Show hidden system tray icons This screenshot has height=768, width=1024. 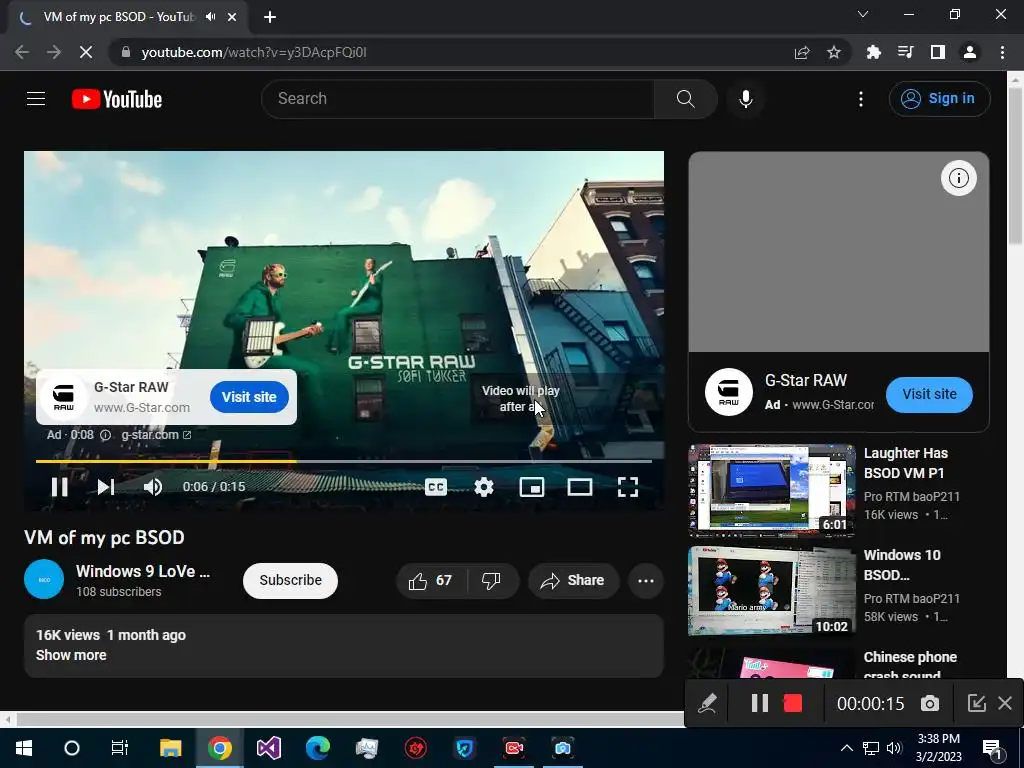846,748
